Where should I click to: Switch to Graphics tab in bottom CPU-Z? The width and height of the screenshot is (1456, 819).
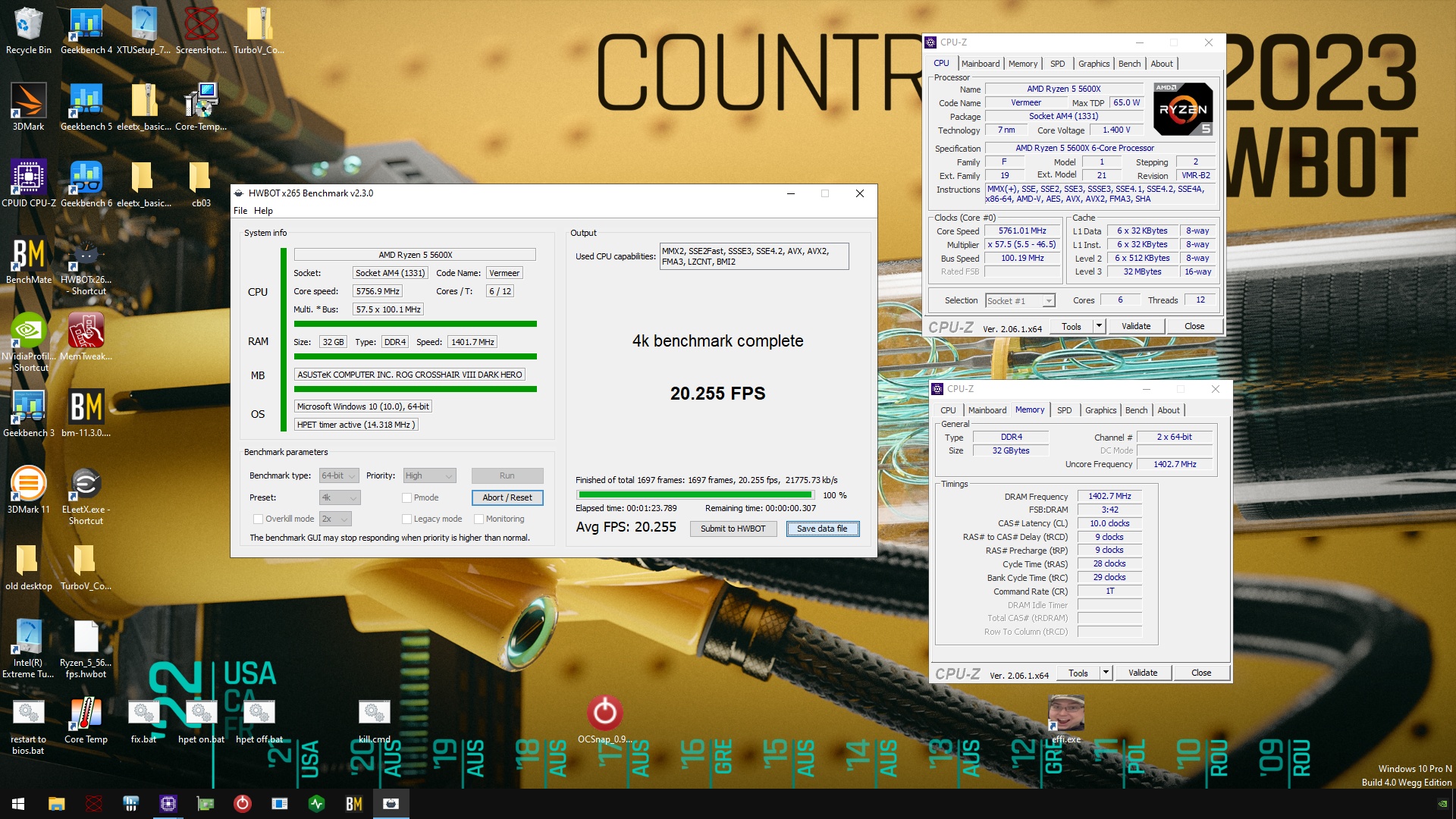[1100, 410]
